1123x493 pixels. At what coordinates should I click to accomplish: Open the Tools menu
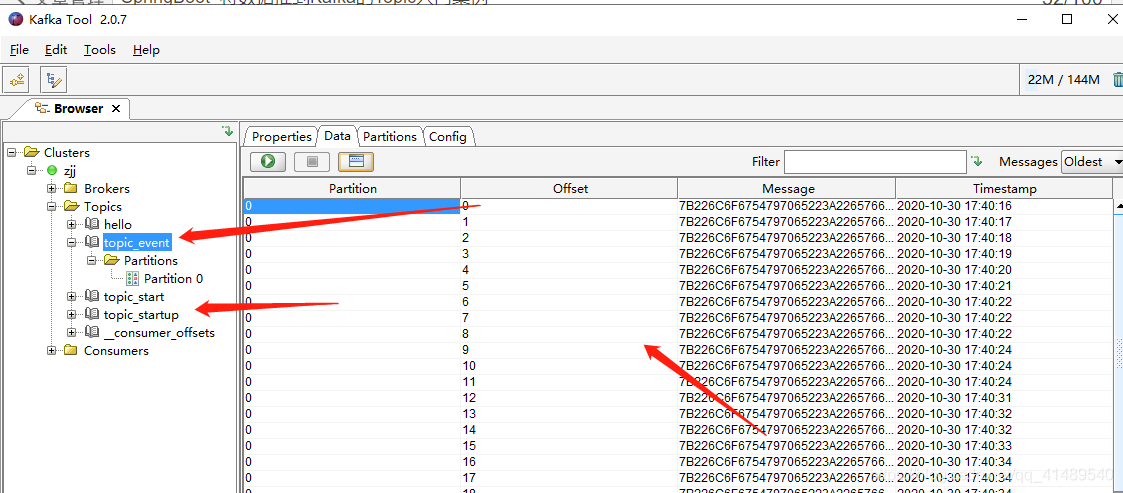(100, 49)
